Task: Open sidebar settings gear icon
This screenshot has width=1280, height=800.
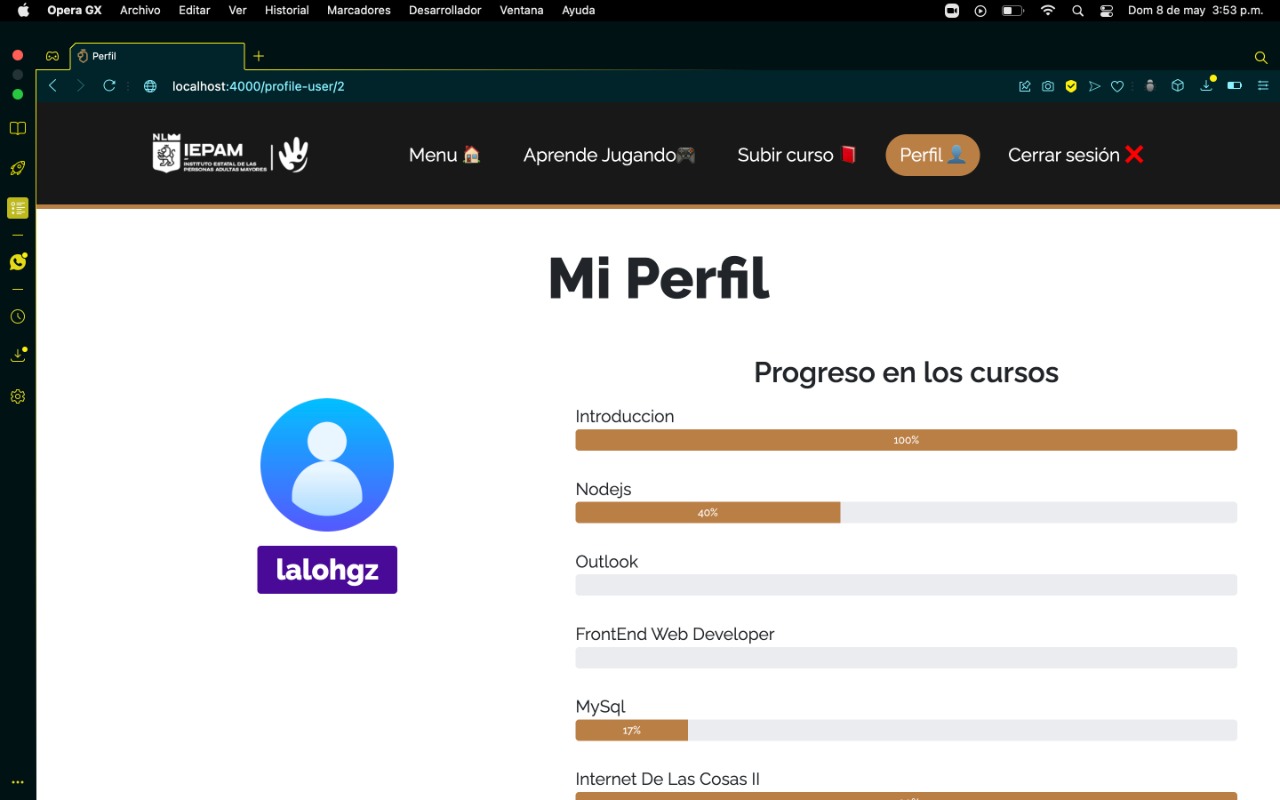Action: point(17,397)
